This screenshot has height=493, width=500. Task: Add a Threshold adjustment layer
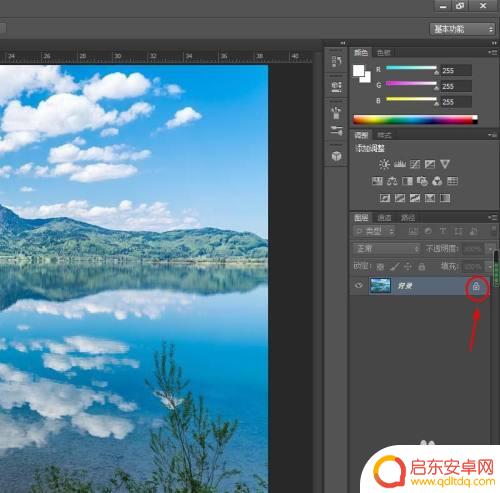click(x=415, y=198)
